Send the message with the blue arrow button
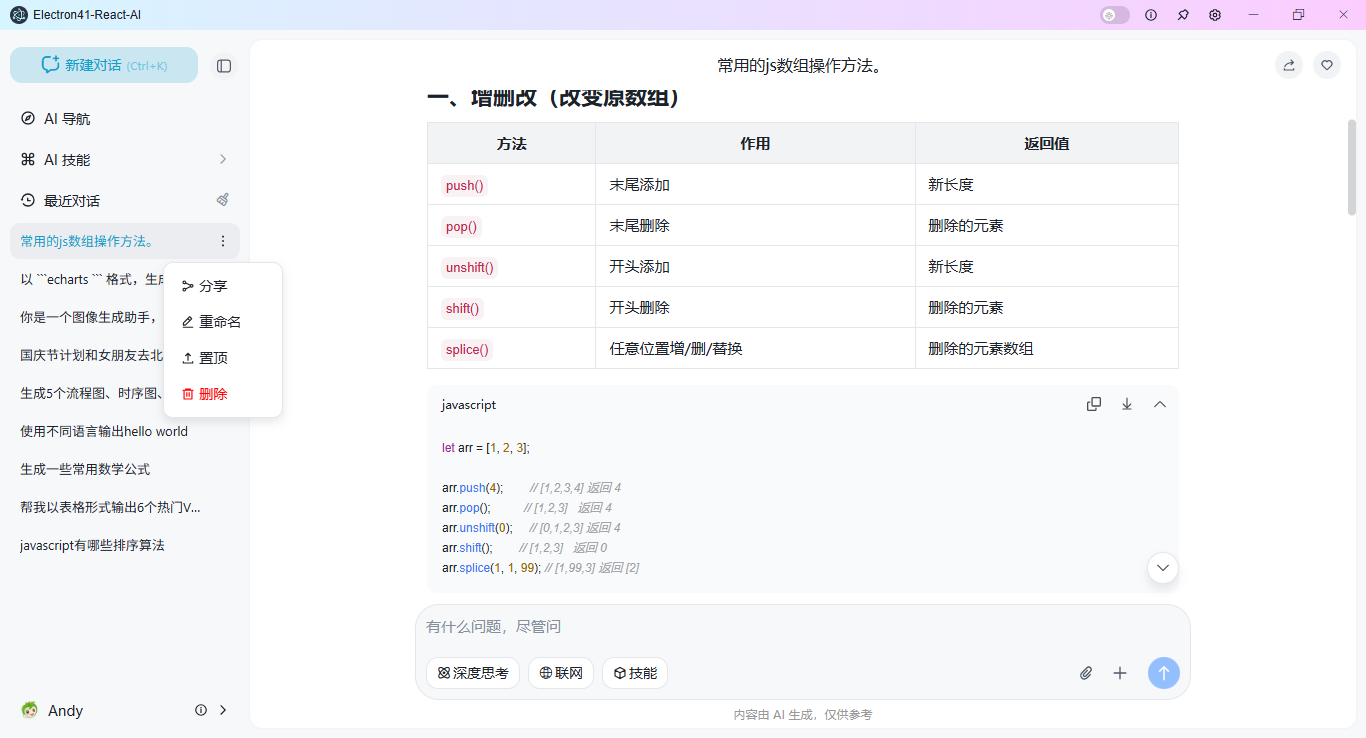The width and height of the screenshot is (1366, 738). click(x=1164, y=673)
